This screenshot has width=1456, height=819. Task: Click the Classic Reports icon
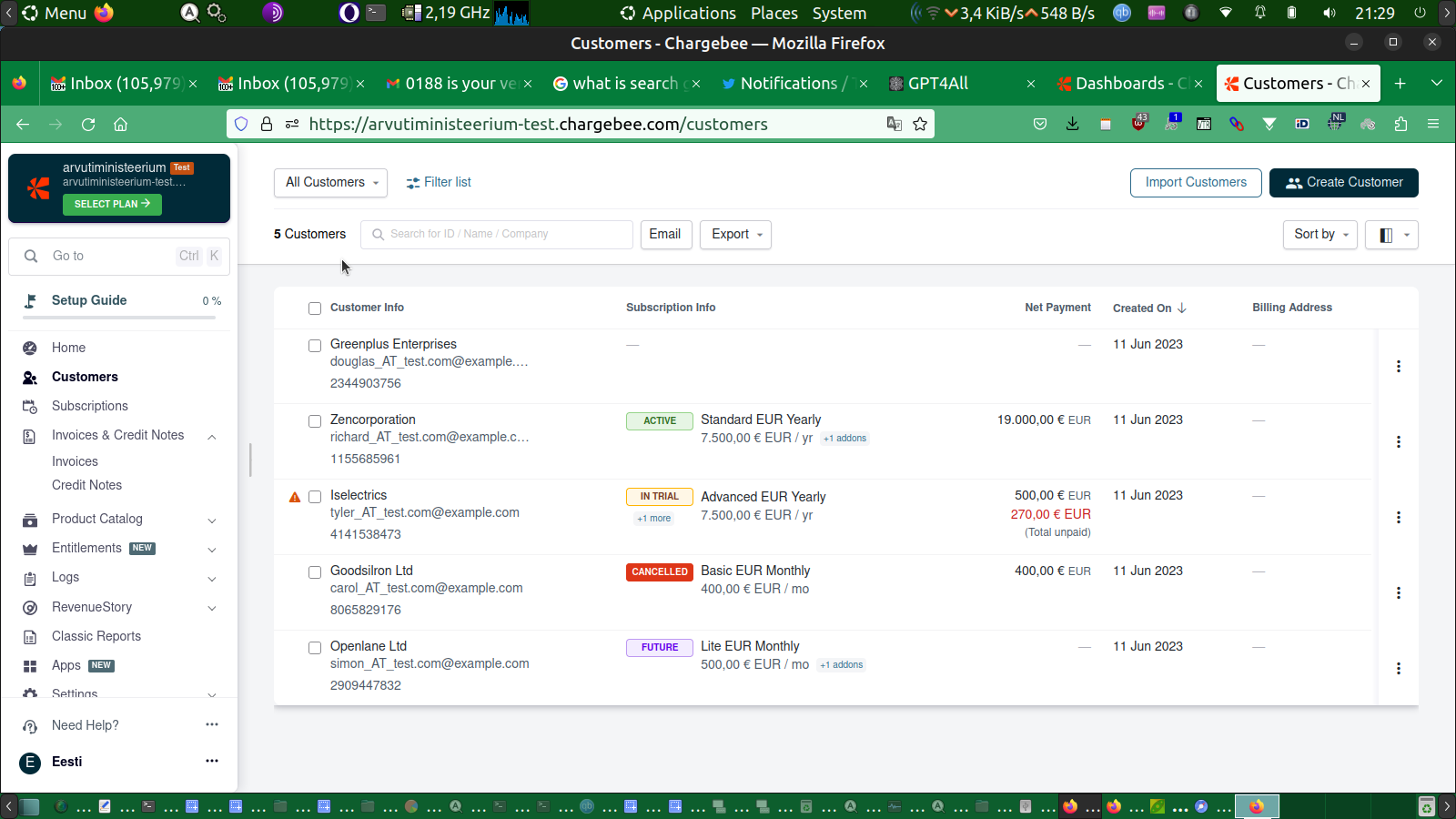(30, 637)
